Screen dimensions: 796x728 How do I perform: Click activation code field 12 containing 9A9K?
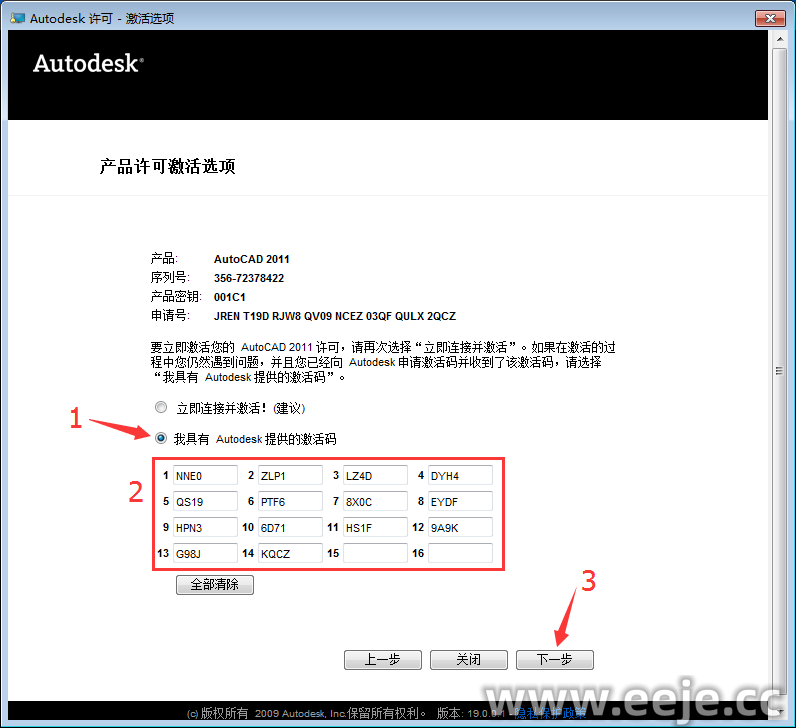point(460,527)
